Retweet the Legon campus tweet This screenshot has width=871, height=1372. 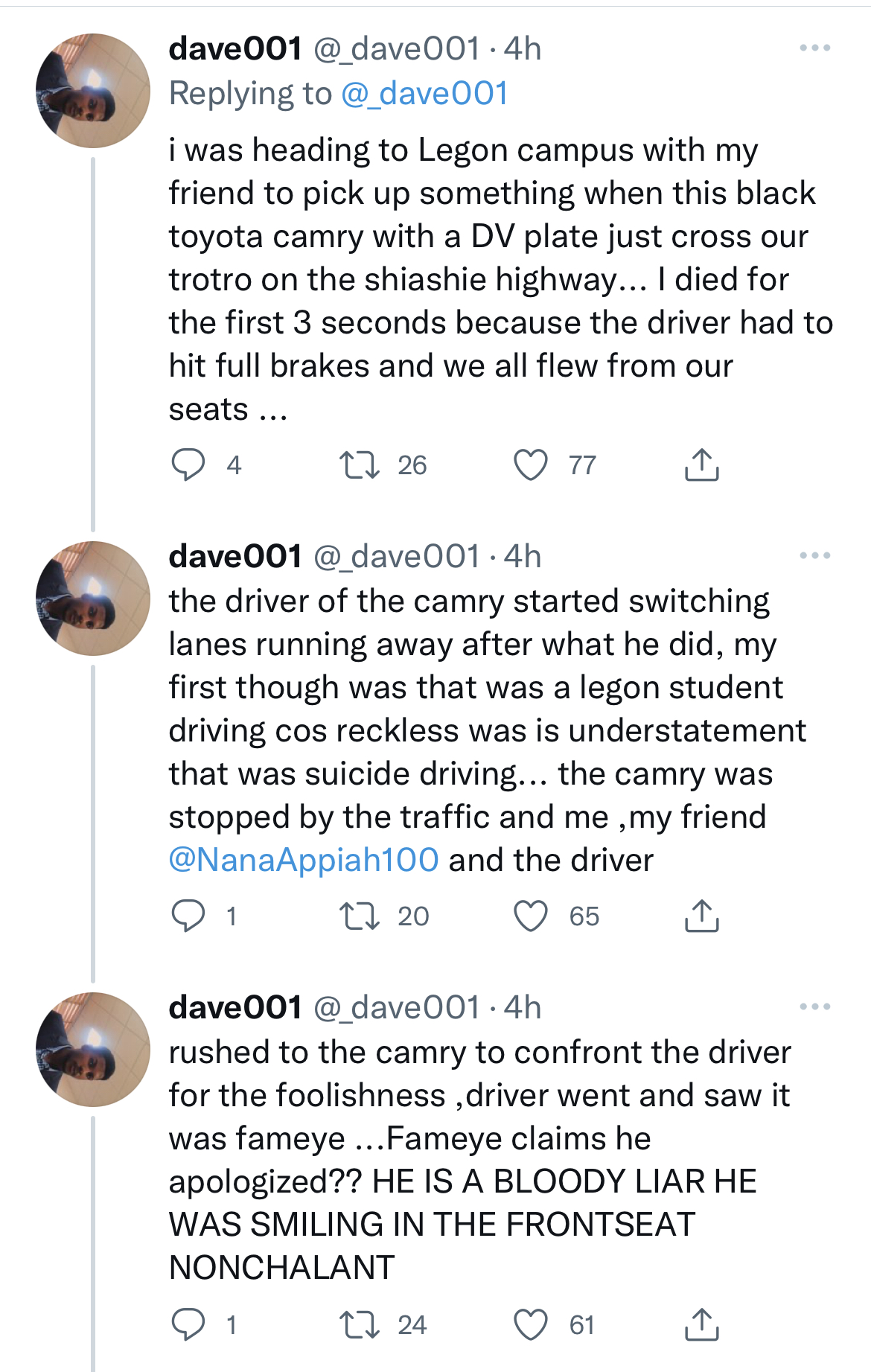point(360,465)
